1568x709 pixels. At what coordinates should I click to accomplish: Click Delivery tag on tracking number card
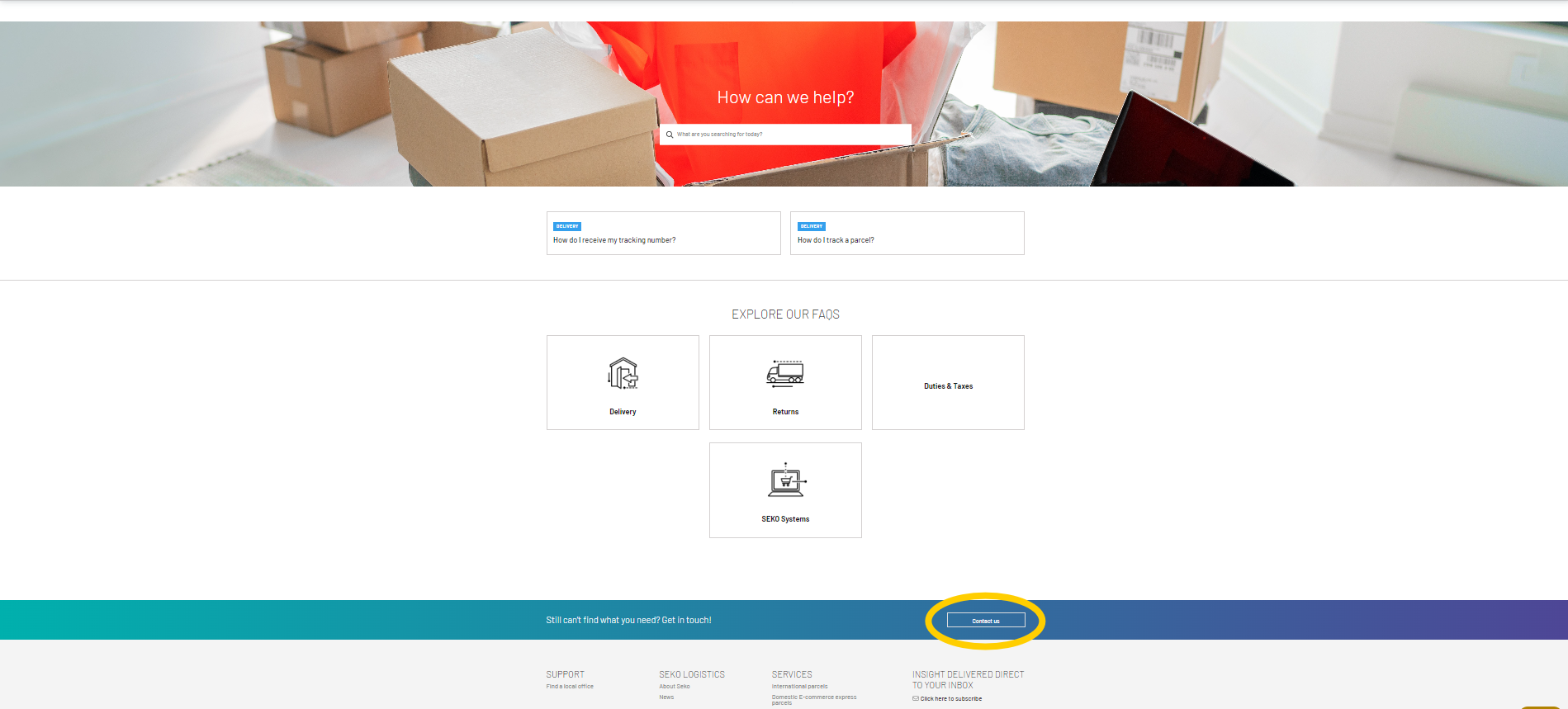tap(567, 226)
